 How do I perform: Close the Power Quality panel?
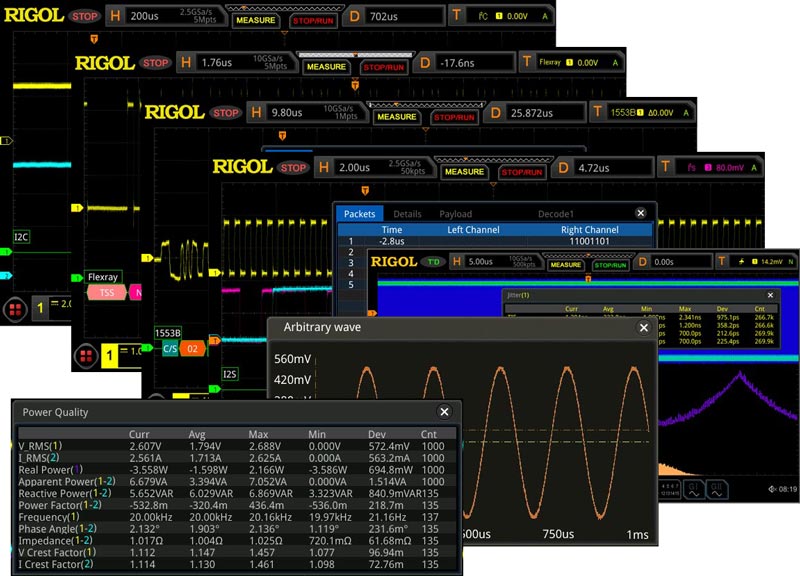pos(444,411)
